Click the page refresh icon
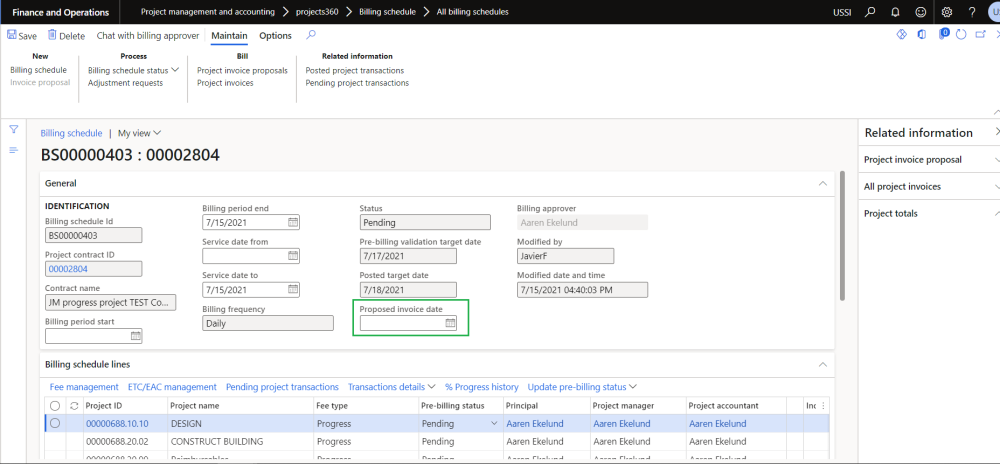 tap(961, 35)
